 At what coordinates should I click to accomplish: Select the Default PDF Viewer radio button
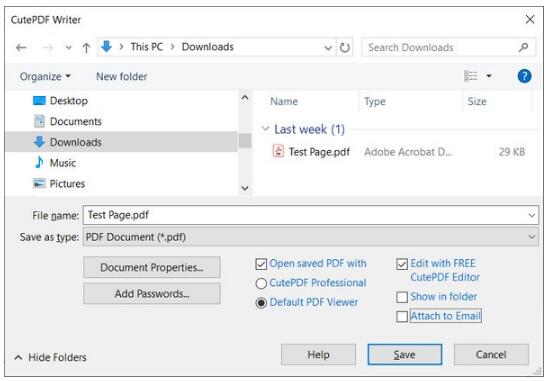click(x=261, y=302)
